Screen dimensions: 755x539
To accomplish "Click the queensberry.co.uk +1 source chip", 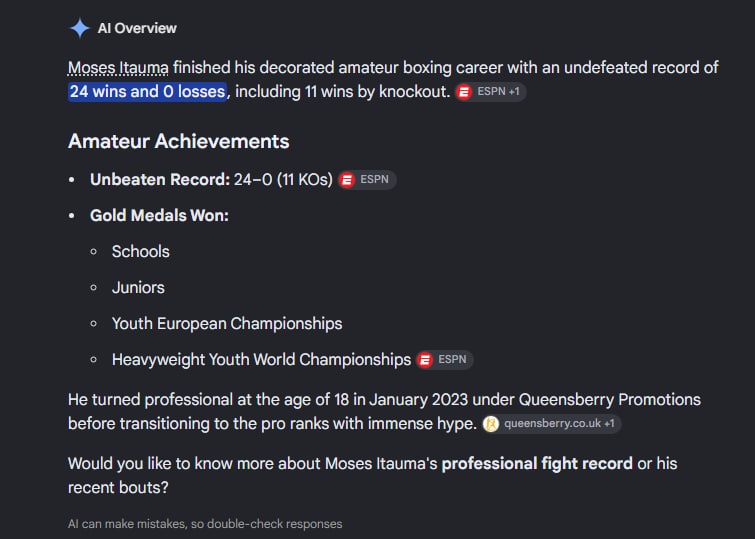I will click(x=552, y=424).
